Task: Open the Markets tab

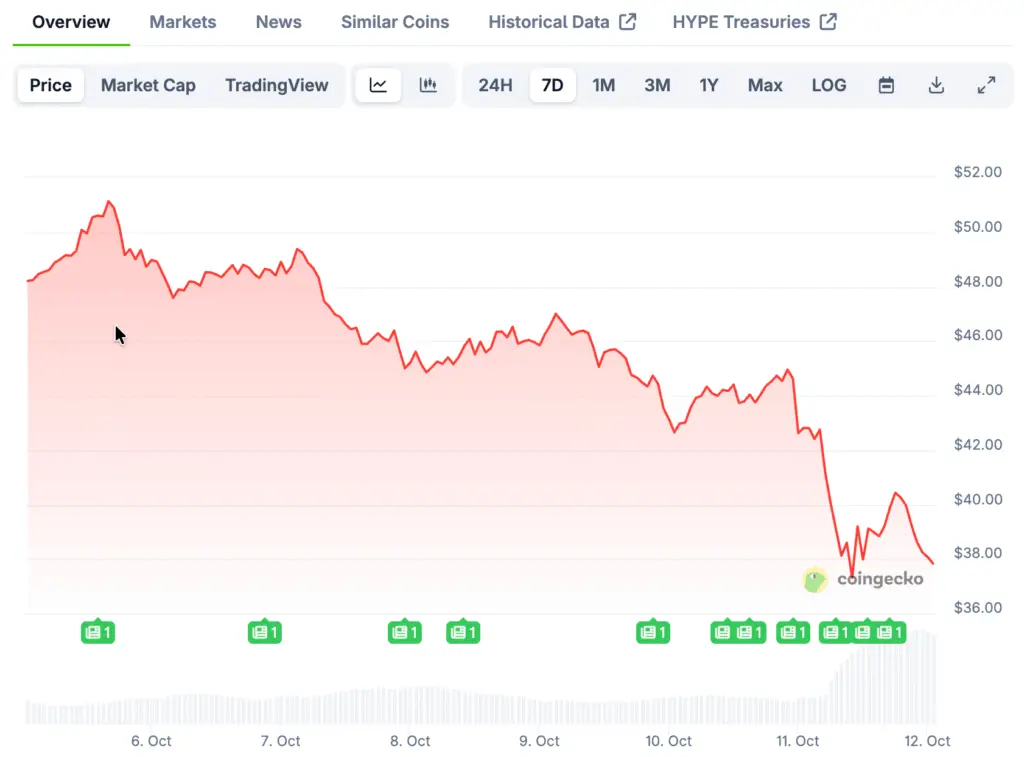Action: point(182,22)
